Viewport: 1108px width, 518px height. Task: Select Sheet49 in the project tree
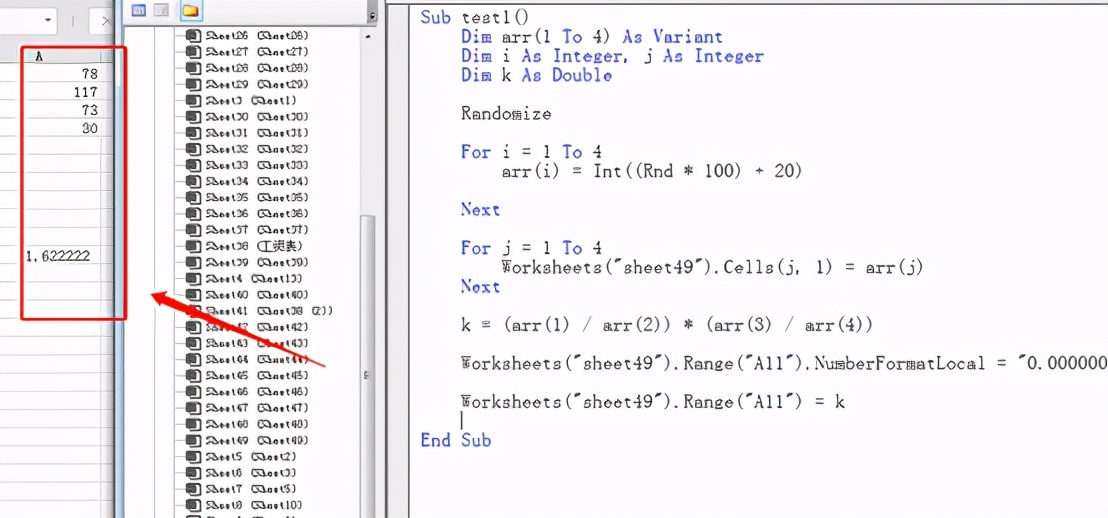pyautogui.click(x=247, y=440)
